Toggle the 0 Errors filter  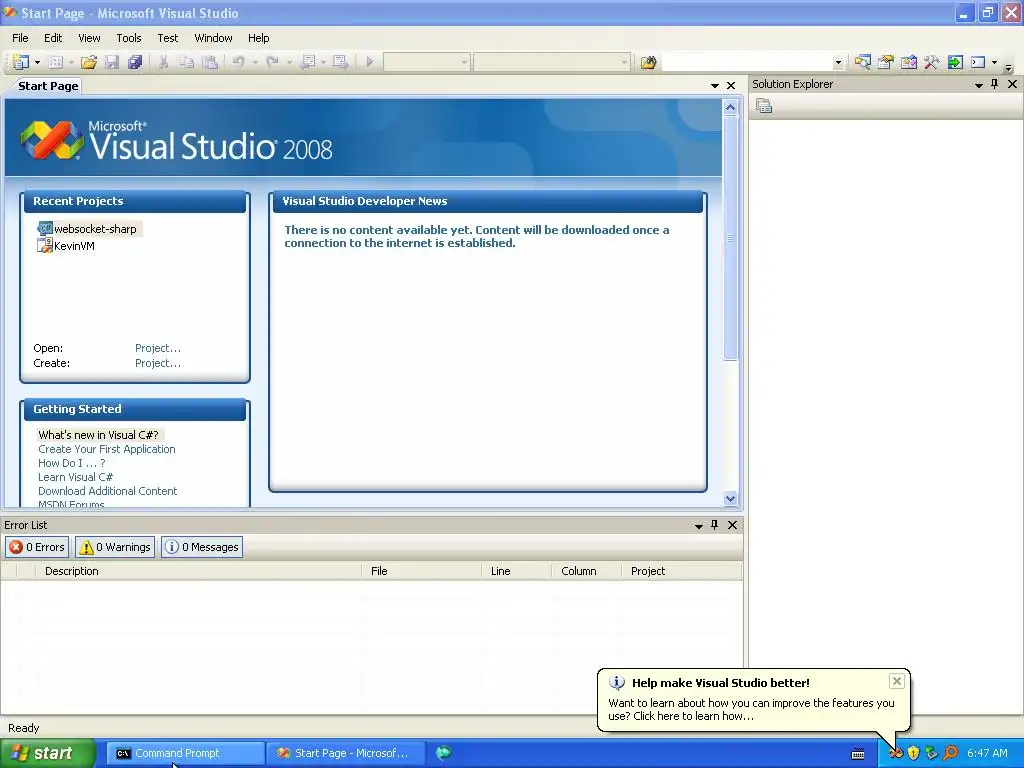pyautogui.click(x=37, y=547)
